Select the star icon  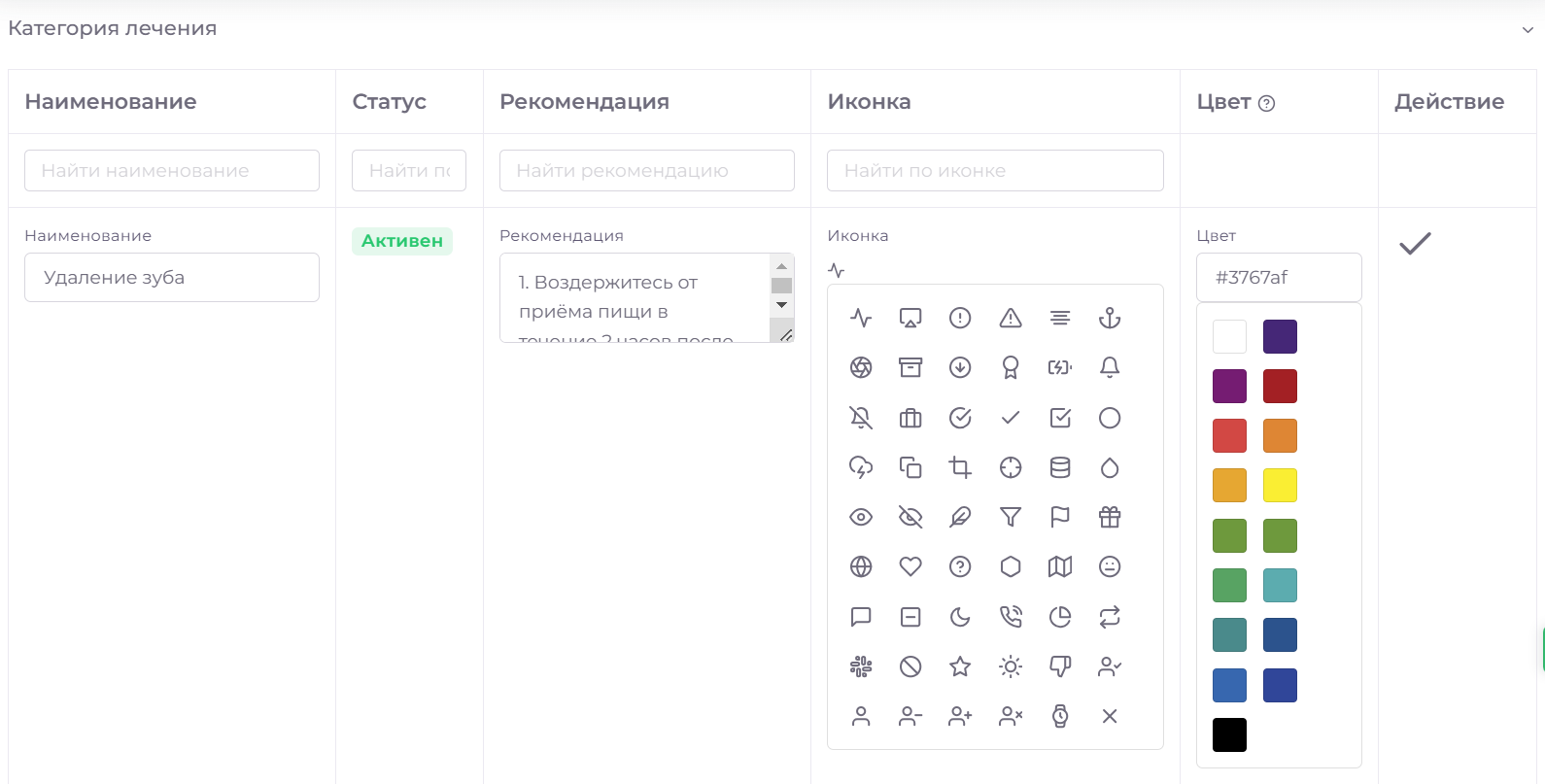(960, 666)
